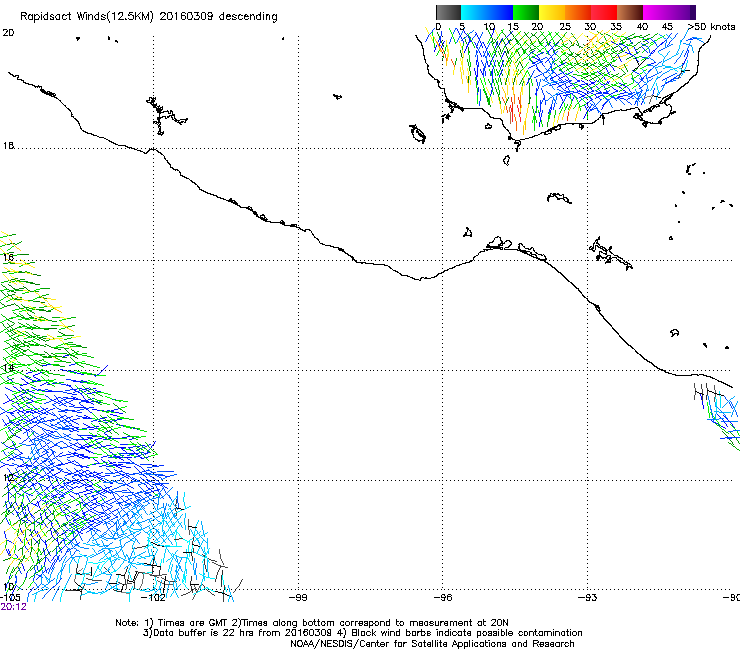740x650 pixels.
Task: Click the orange 25-30 knots color segment
Action: pos(578,12)
